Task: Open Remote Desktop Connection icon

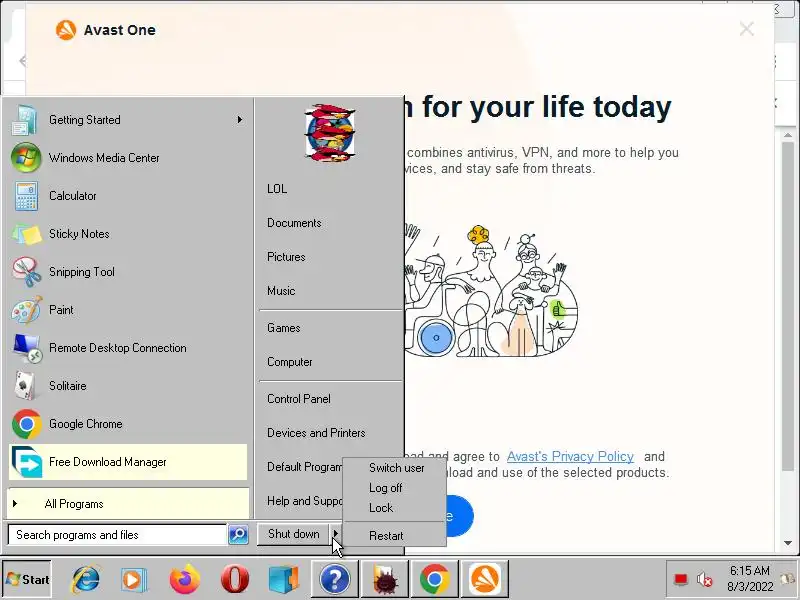Action: point(27,348)
